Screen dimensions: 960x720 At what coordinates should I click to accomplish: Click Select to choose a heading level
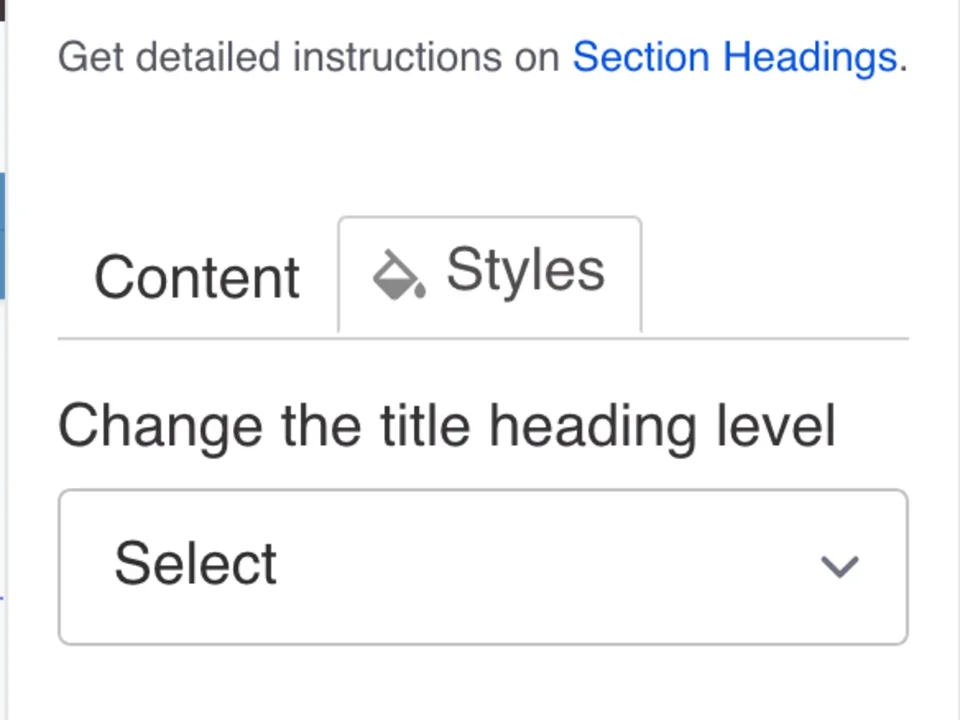pos(195,562)
